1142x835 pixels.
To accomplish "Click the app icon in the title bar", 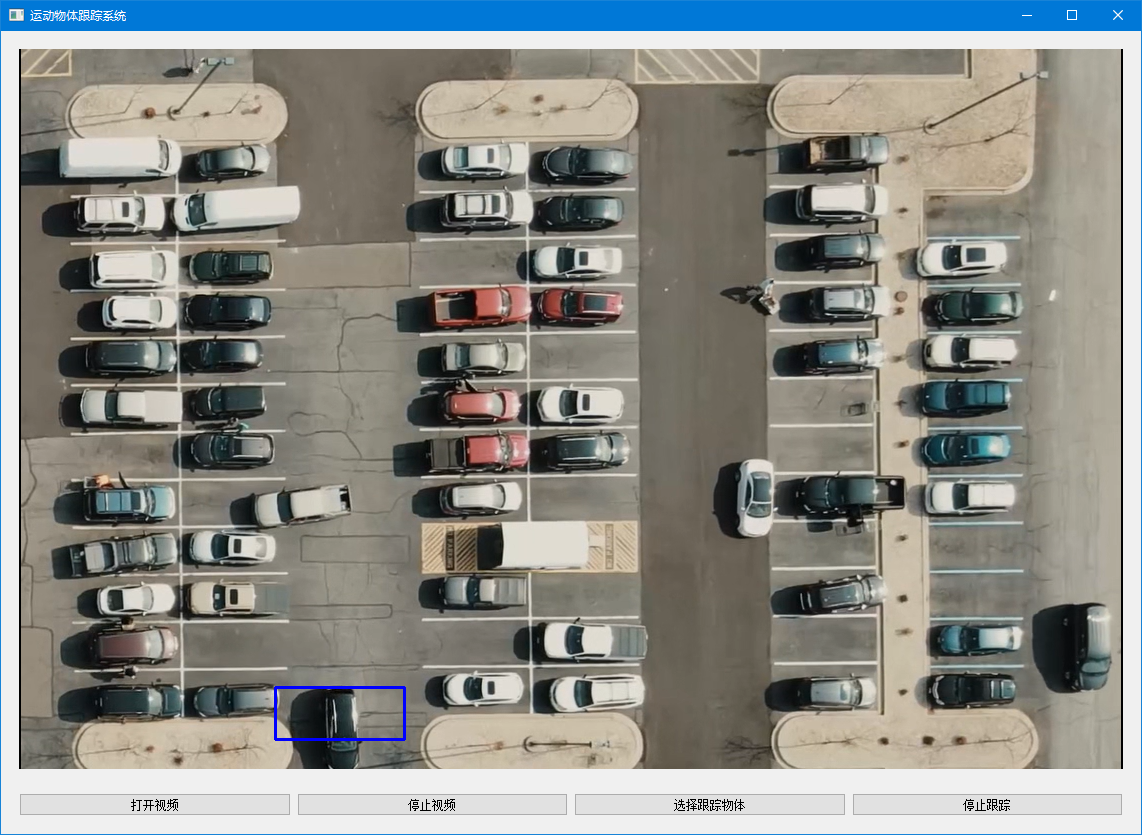I will (x=16, y=15).
